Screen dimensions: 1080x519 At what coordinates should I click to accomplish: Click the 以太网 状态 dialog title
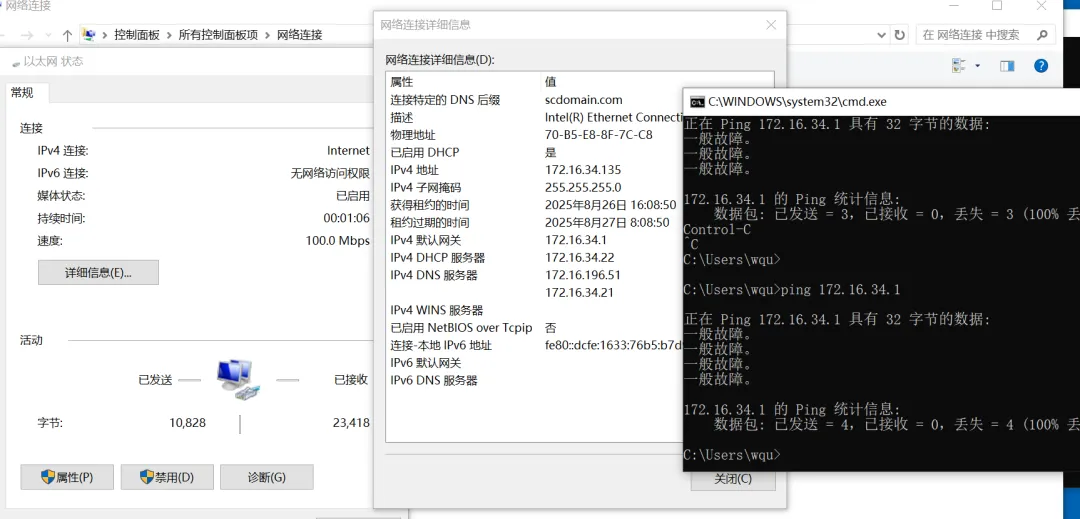pos(53,61)
